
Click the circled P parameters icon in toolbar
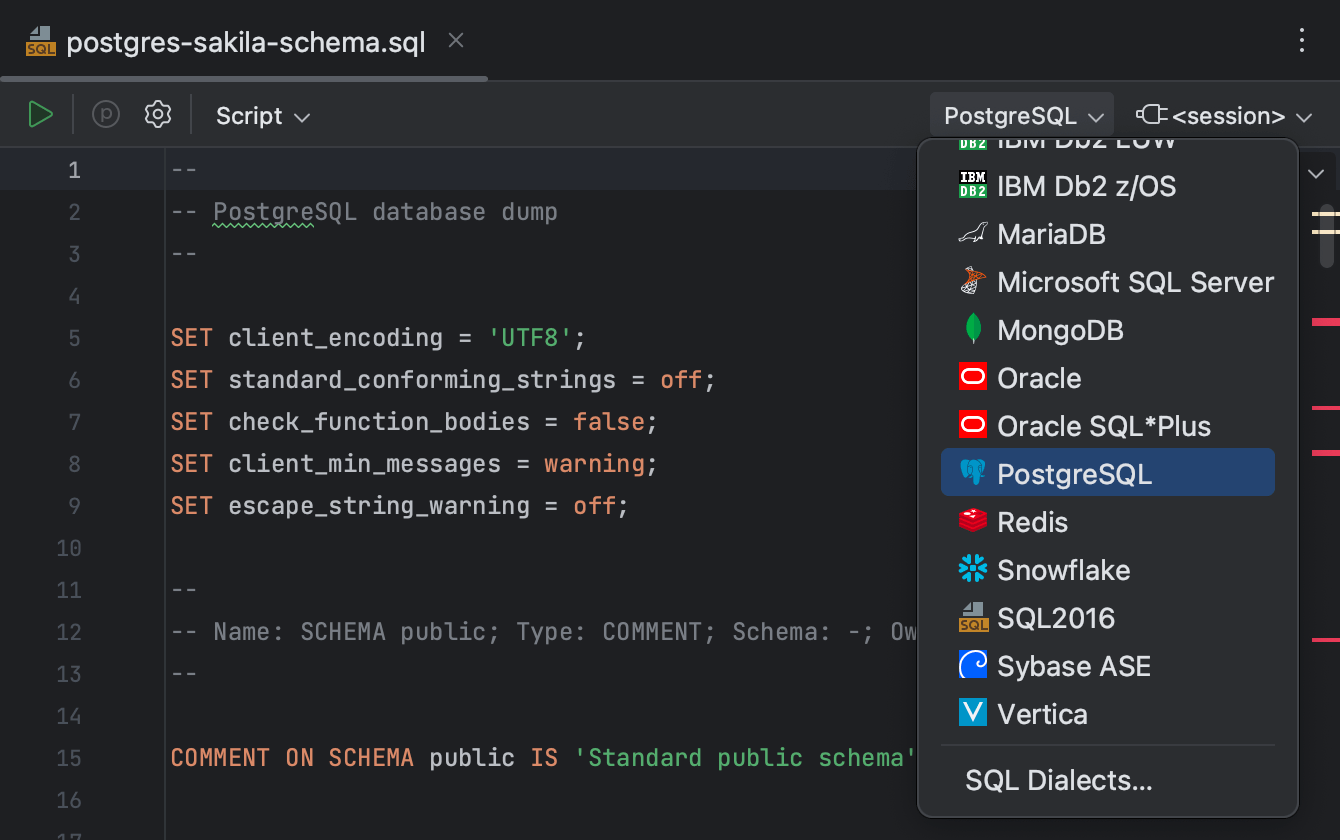pyautogui.click(x=105, y=114)
